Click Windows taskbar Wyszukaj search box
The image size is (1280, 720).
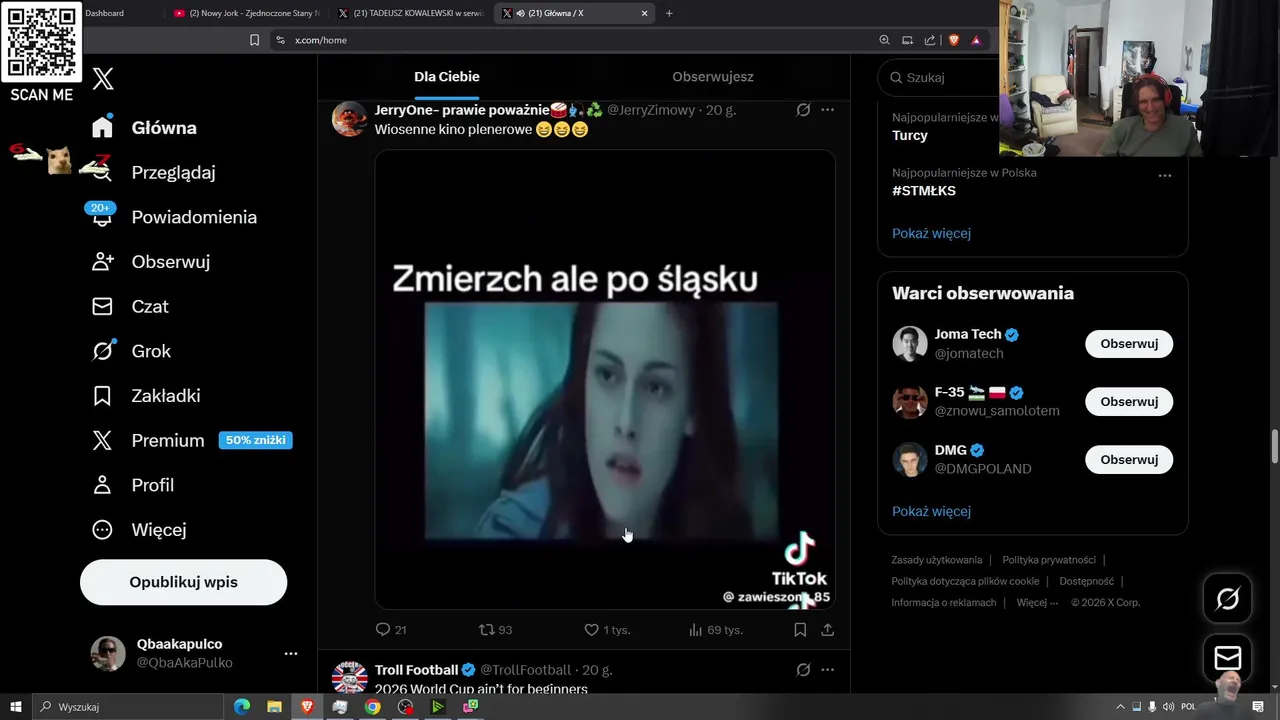127,707
